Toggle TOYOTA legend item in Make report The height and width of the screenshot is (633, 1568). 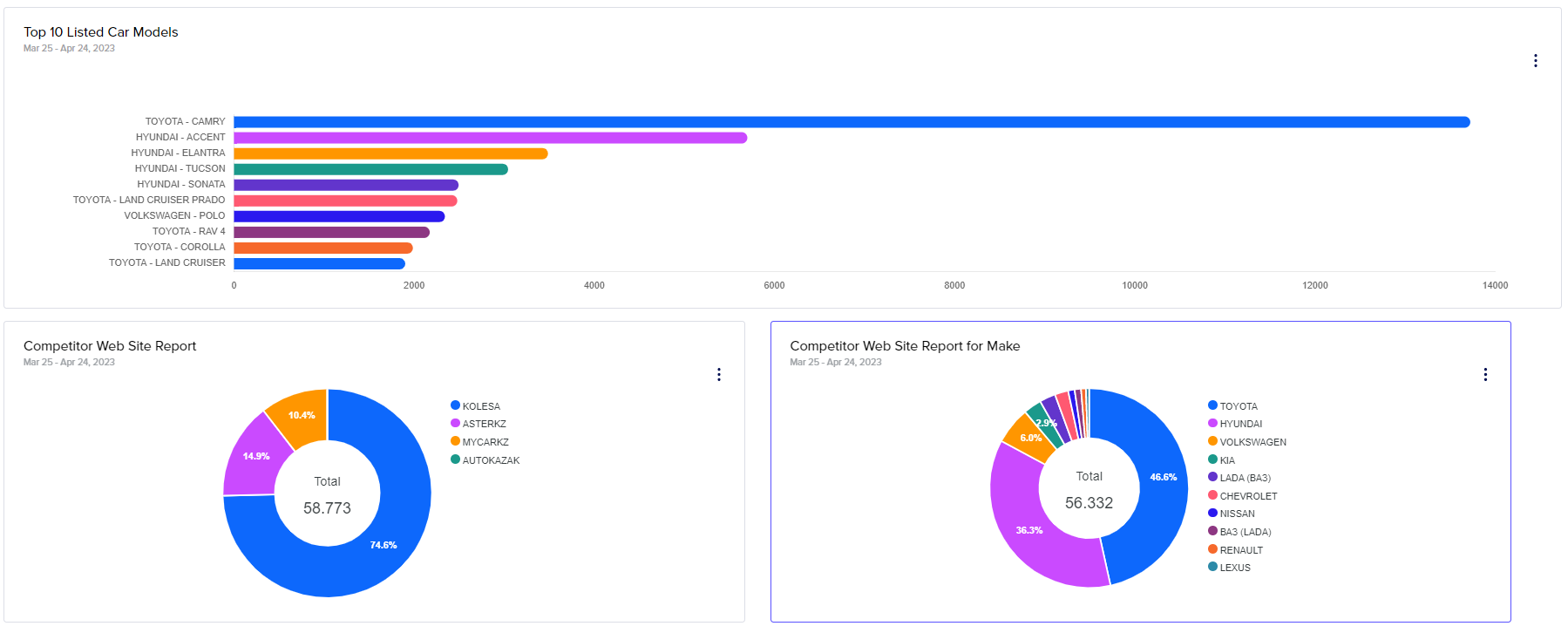[1232, 406]
